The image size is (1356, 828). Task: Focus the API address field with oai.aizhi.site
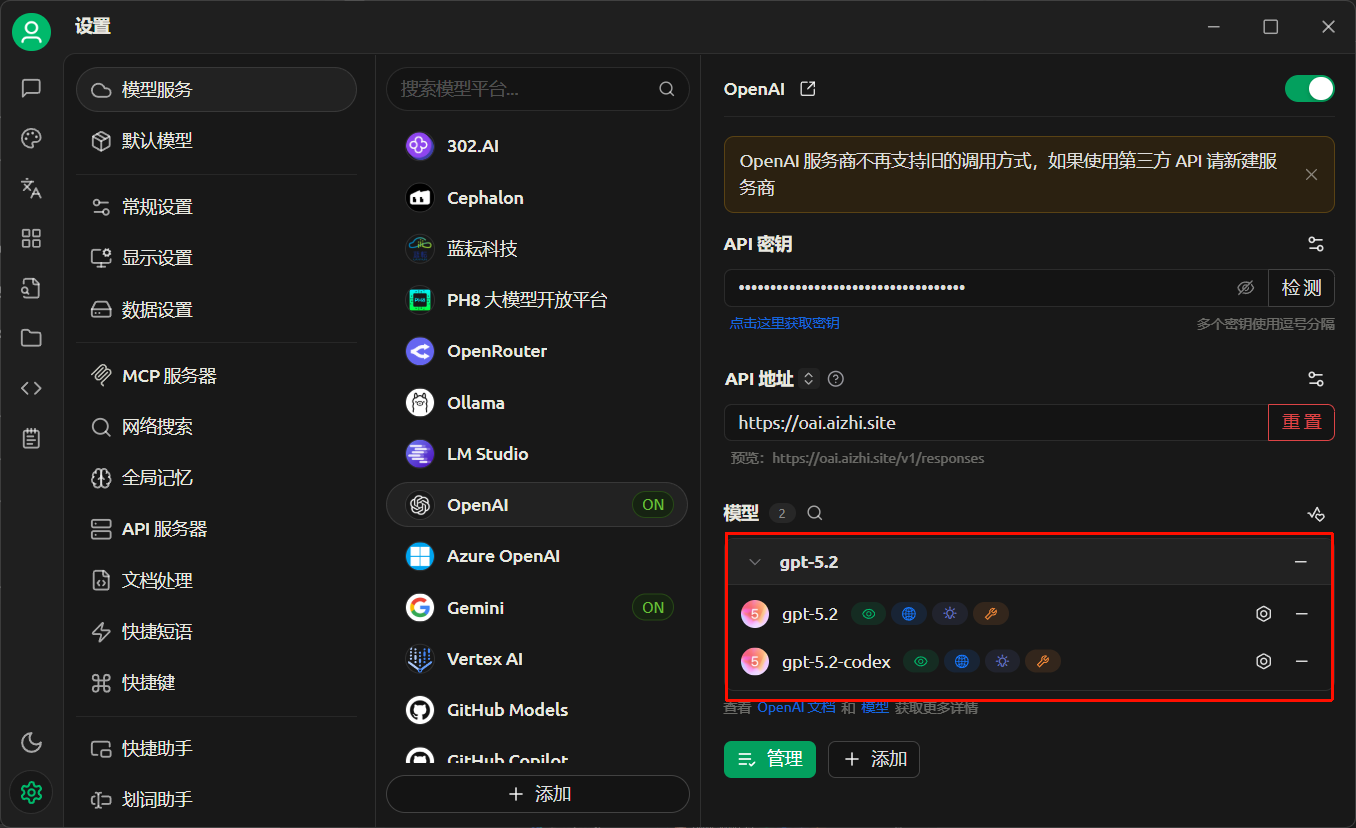tap(996, 422)
